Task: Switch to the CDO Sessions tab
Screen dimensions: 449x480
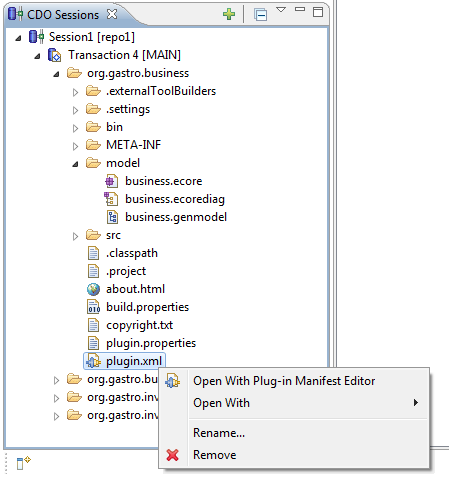Action: (63, 15)
